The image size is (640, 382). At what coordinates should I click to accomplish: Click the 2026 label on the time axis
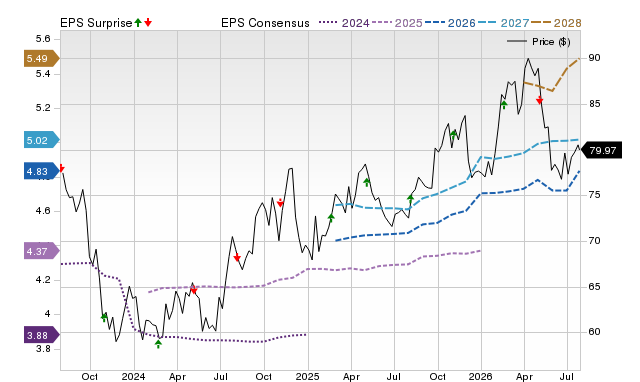[x=481, y=376]
